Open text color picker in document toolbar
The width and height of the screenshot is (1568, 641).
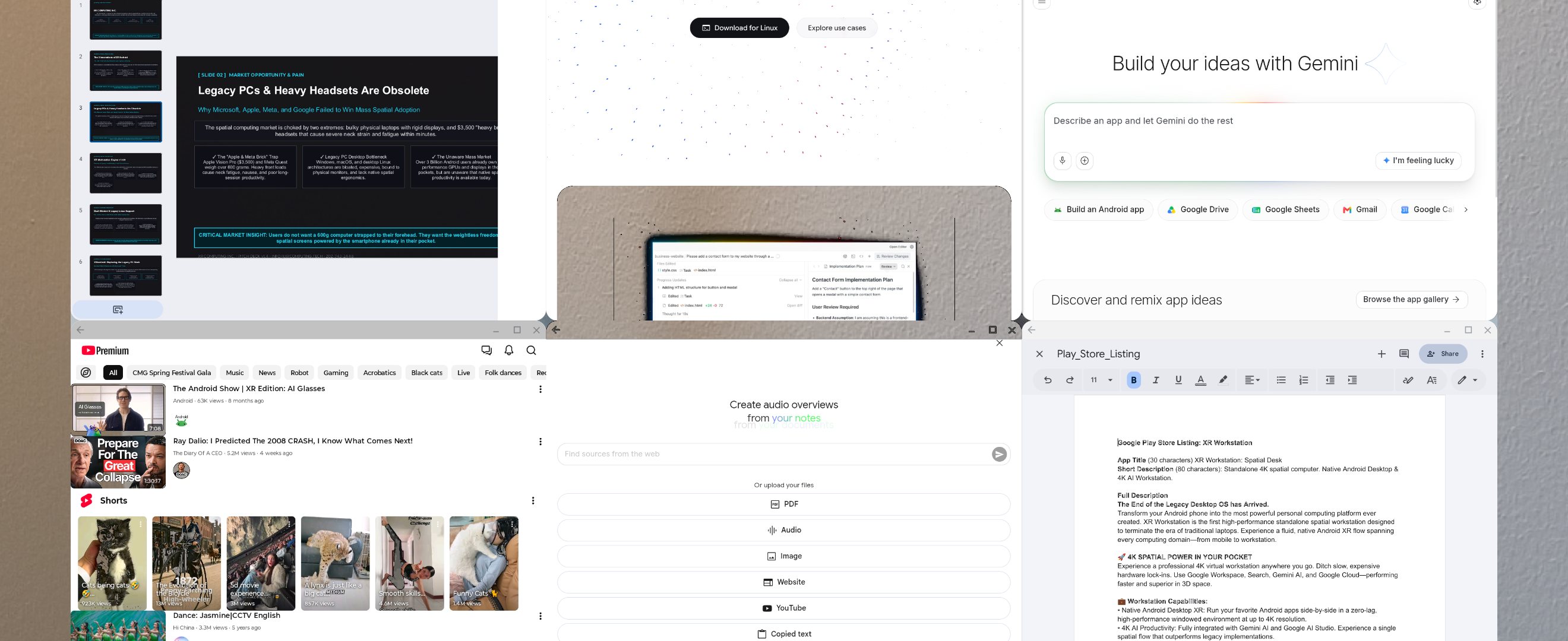click(1200, 380)
